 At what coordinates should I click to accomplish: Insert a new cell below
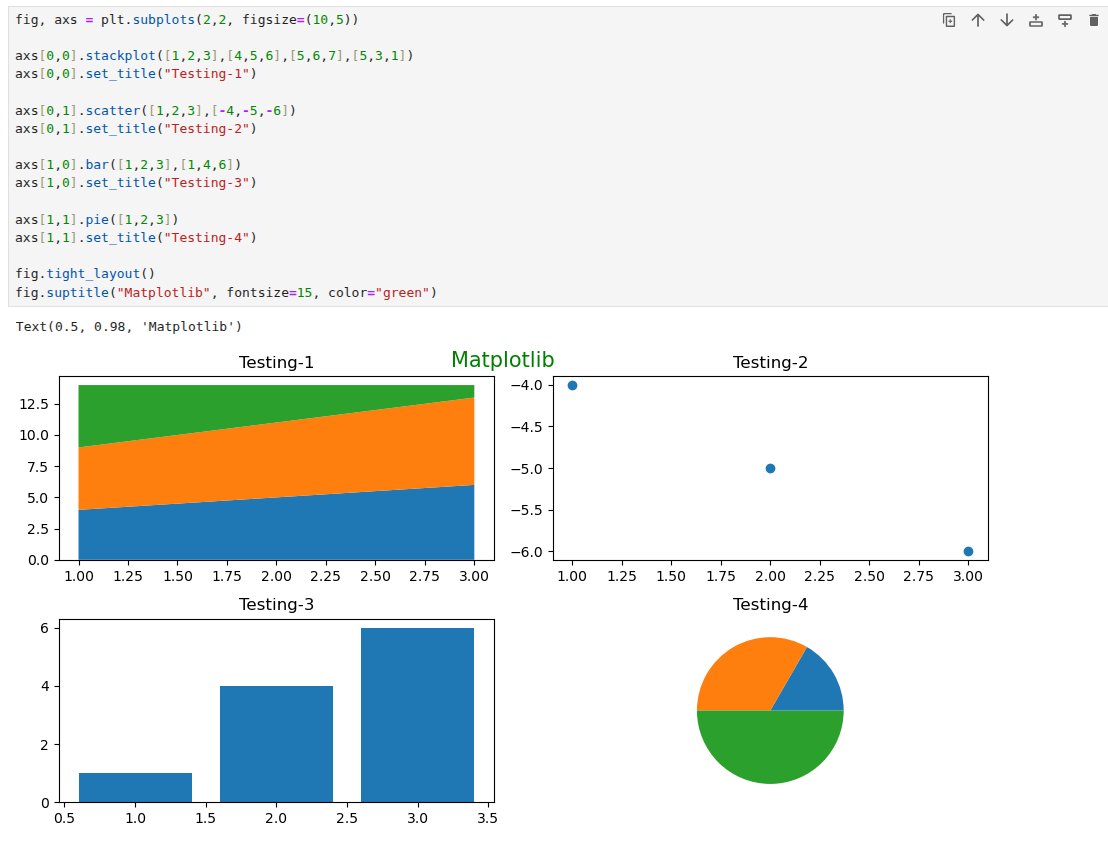(x=1064, y=19)
